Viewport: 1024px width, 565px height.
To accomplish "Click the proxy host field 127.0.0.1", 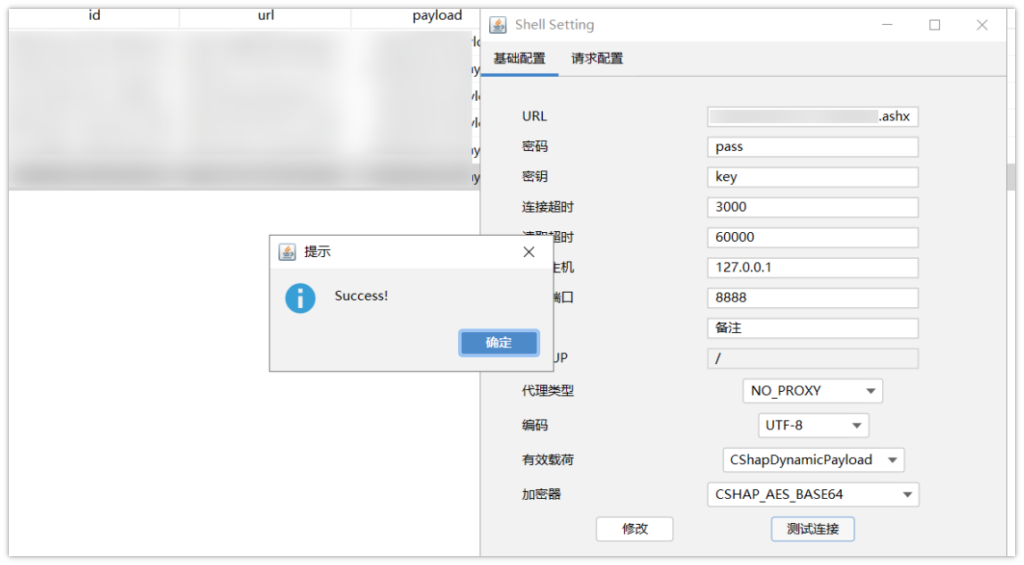I will (x=812, y=267).
